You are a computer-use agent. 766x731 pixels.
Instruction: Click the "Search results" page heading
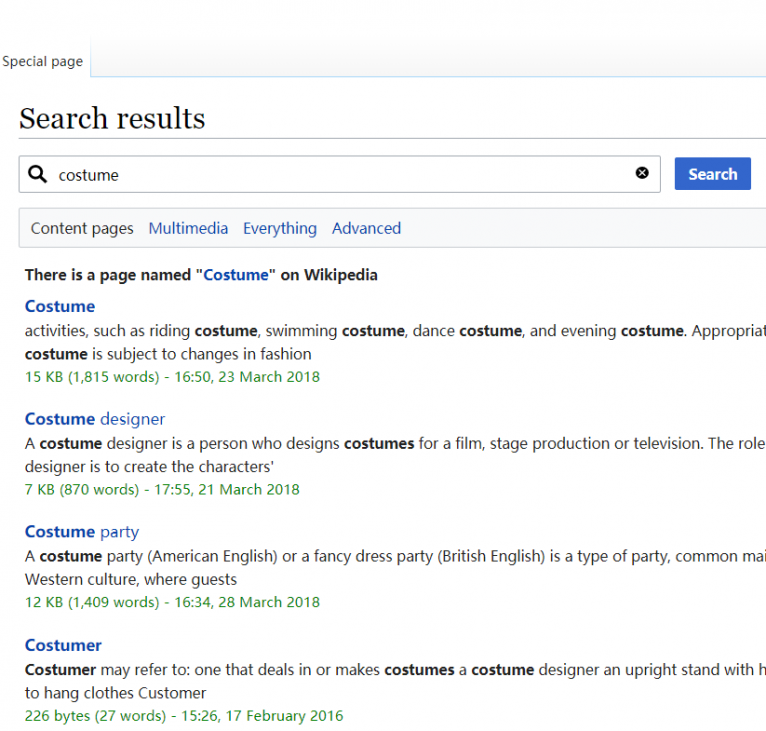112,119
